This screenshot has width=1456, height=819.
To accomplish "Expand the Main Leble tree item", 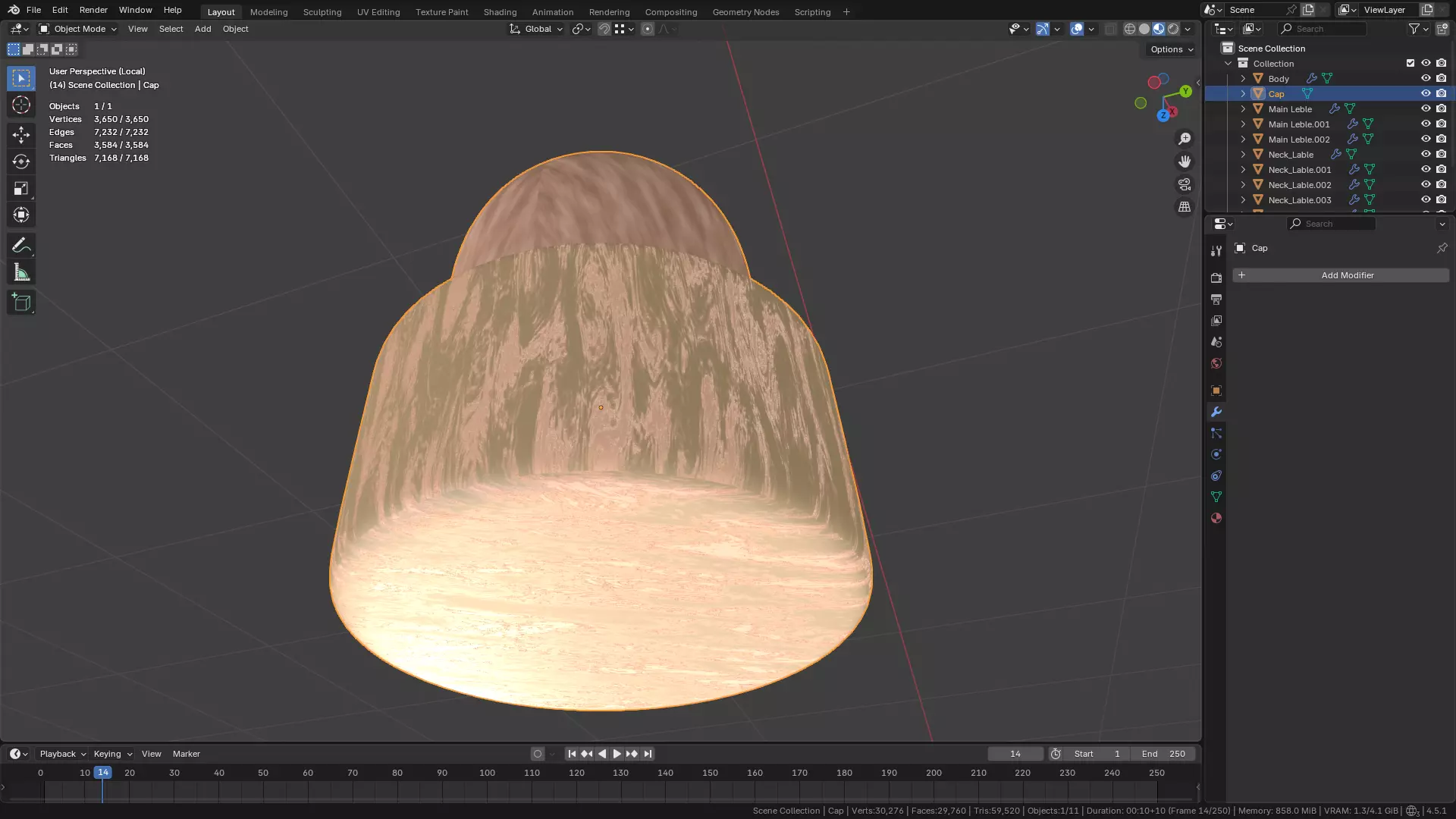I will pyautogui.click(x=1243, y=109).
